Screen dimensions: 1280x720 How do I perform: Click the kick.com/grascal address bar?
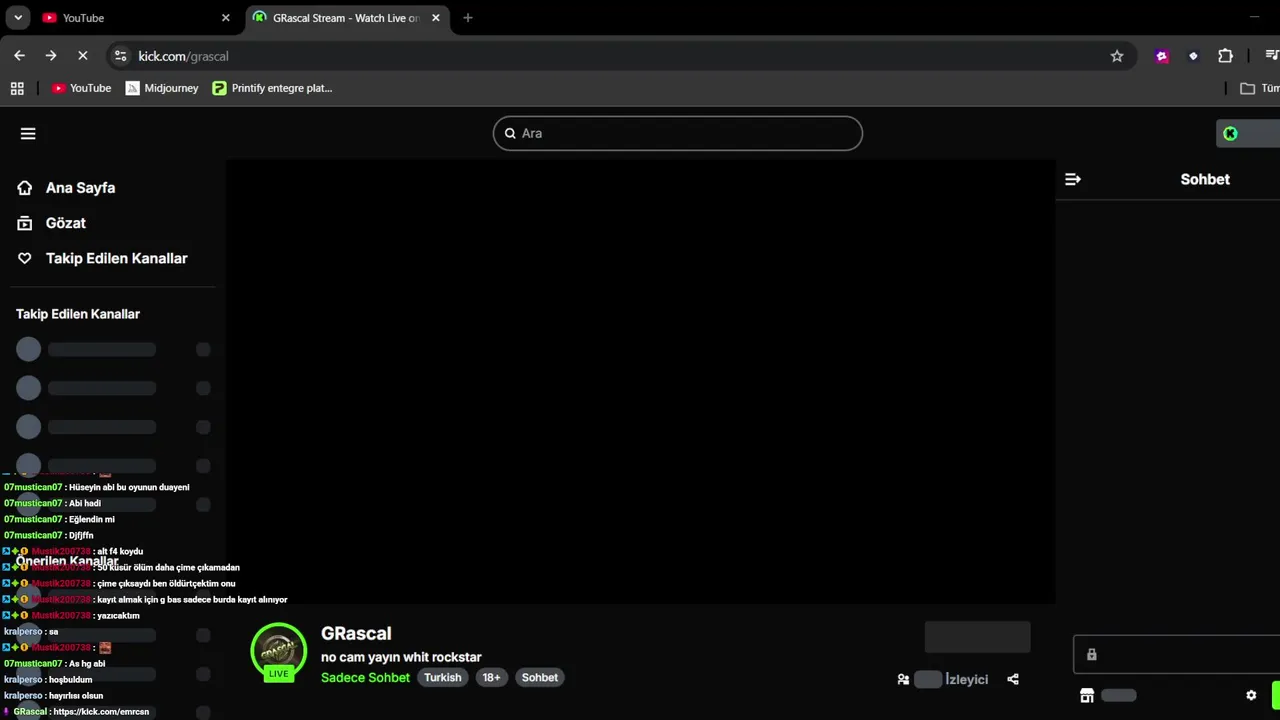tap(620, 56)
